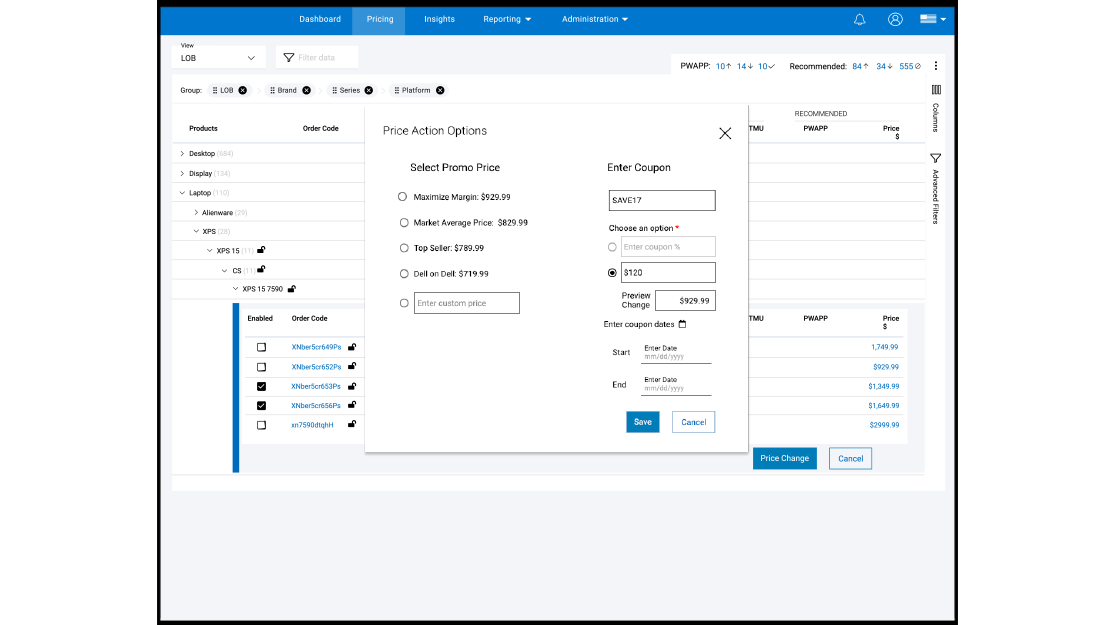Switch to the Pricing tab
Screen dimensions: 1116x625
pos(379,19)
